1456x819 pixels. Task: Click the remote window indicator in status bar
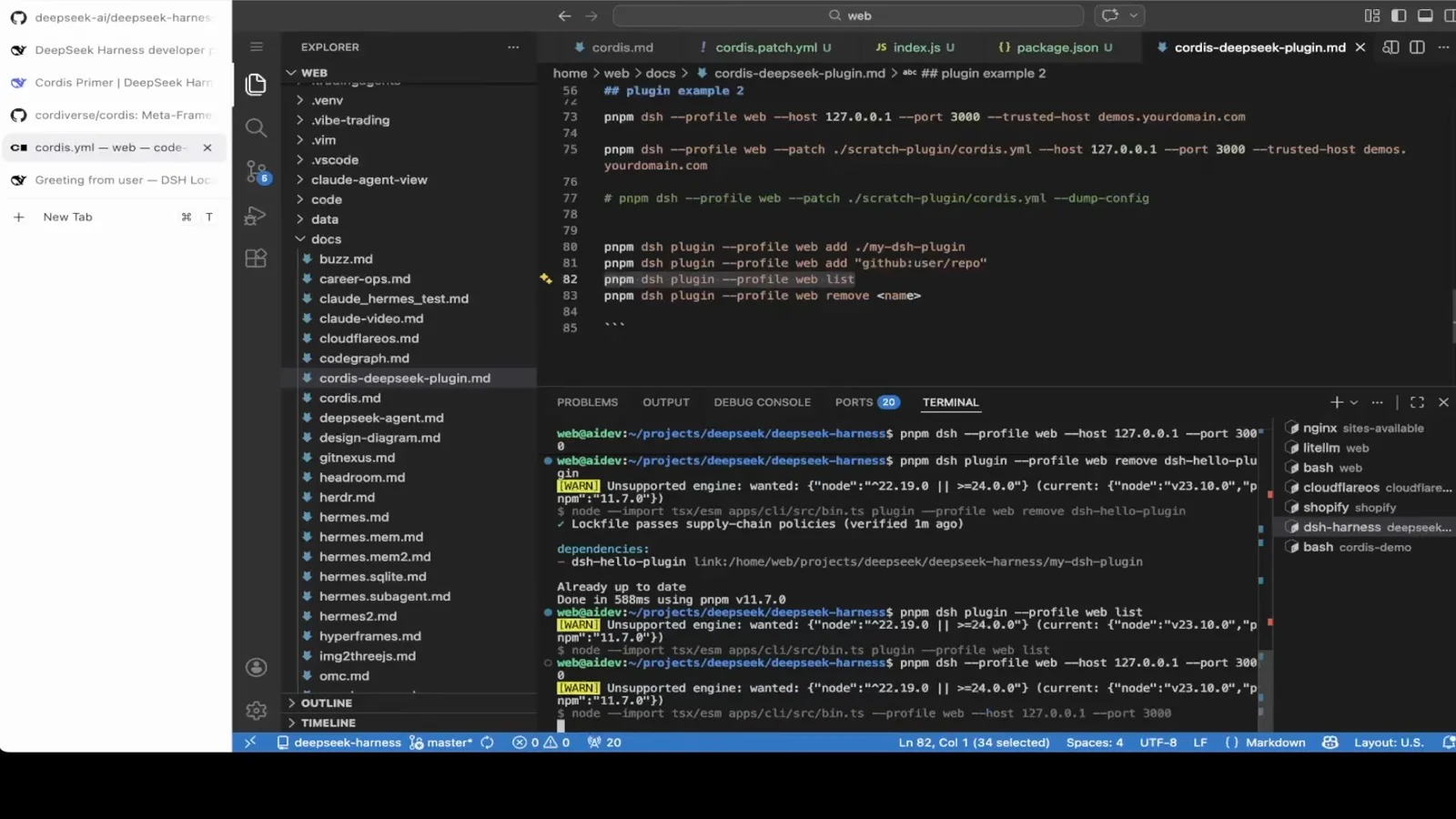[250, 743]
